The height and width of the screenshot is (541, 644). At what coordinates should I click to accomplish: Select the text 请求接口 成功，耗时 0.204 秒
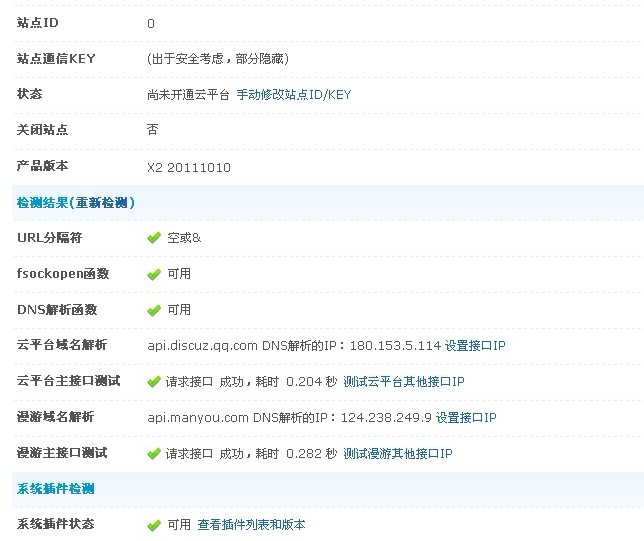(251, 382)
